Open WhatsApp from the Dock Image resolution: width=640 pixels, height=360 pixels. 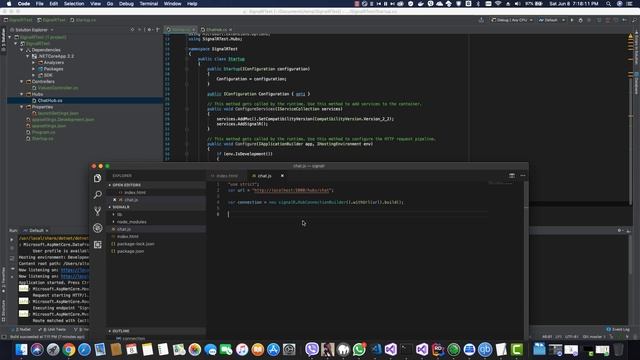point(359,349)
